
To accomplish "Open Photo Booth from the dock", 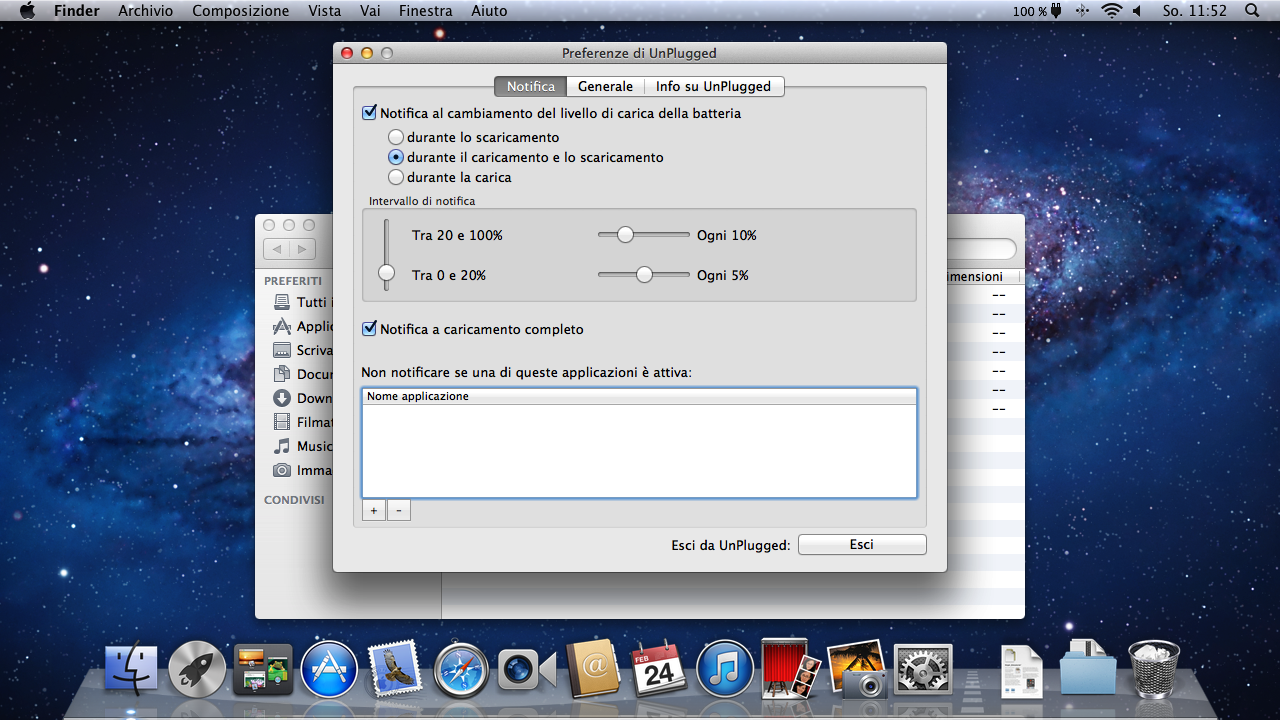I will tap(790, 668).
